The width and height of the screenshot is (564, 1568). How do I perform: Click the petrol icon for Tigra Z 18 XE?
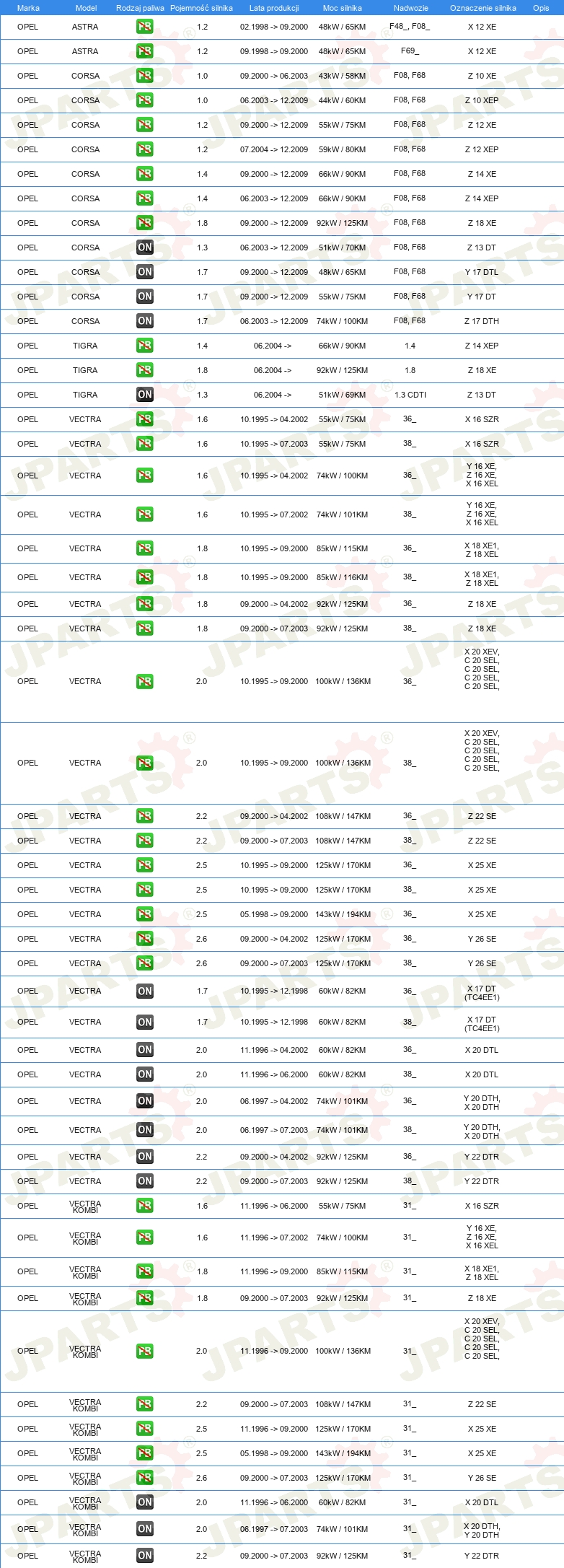(x=144, y=370)
